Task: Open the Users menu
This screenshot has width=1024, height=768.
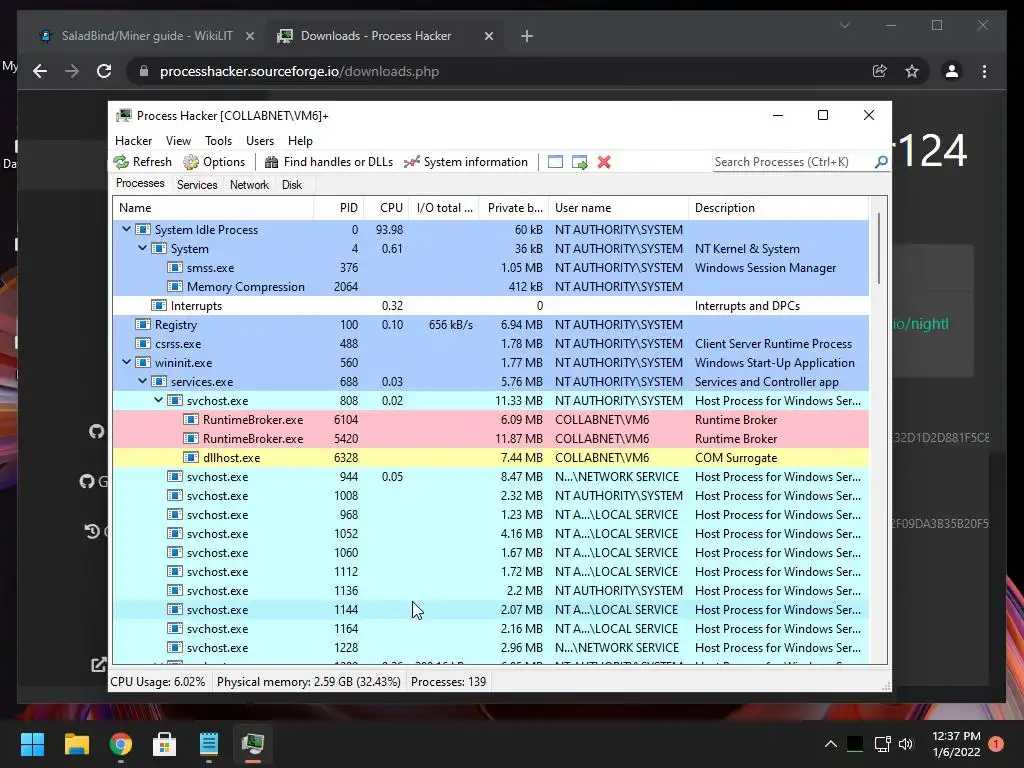Action: (260, 141)
